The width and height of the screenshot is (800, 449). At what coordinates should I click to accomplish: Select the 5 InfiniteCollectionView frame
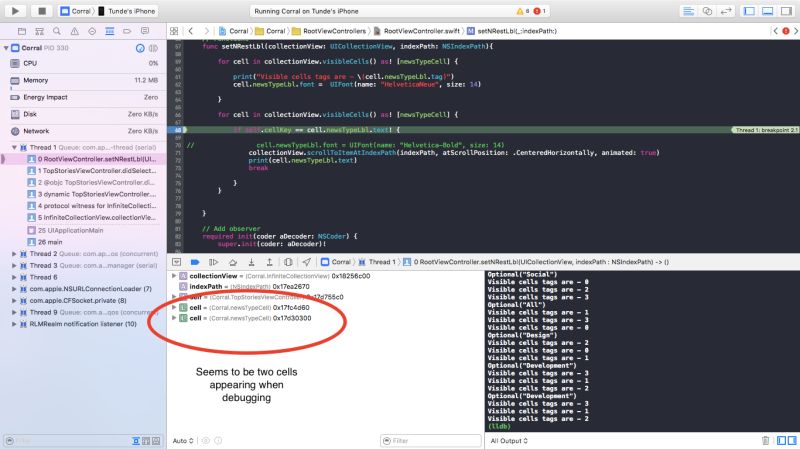point(91,217)
